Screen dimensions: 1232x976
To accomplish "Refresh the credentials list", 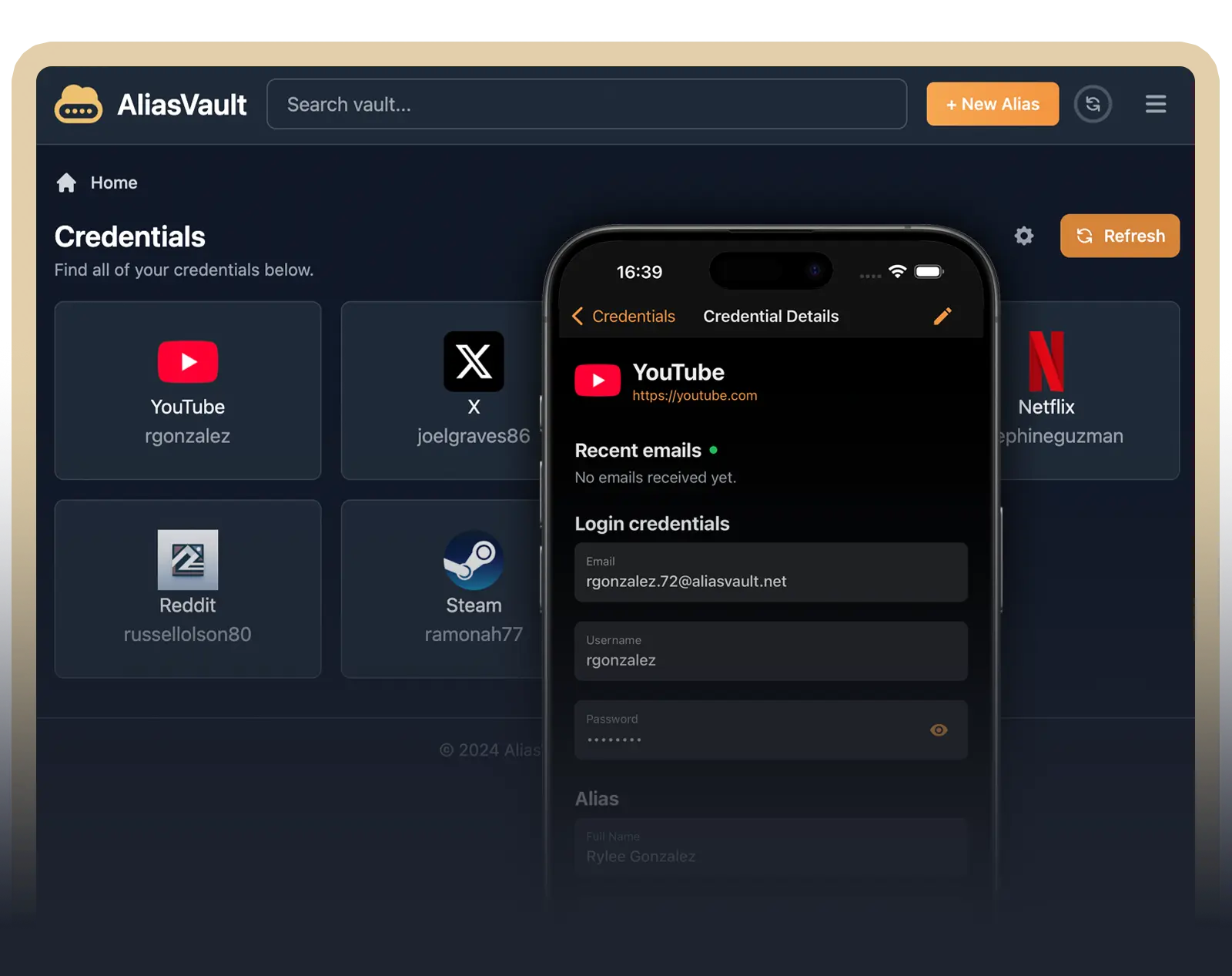I will [1120, 236].
